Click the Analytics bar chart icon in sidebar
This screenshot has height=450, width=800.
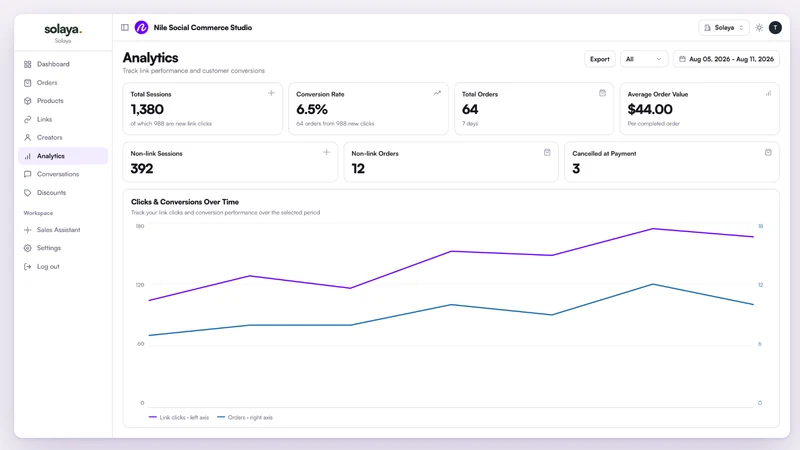click(x=28, y=156)
